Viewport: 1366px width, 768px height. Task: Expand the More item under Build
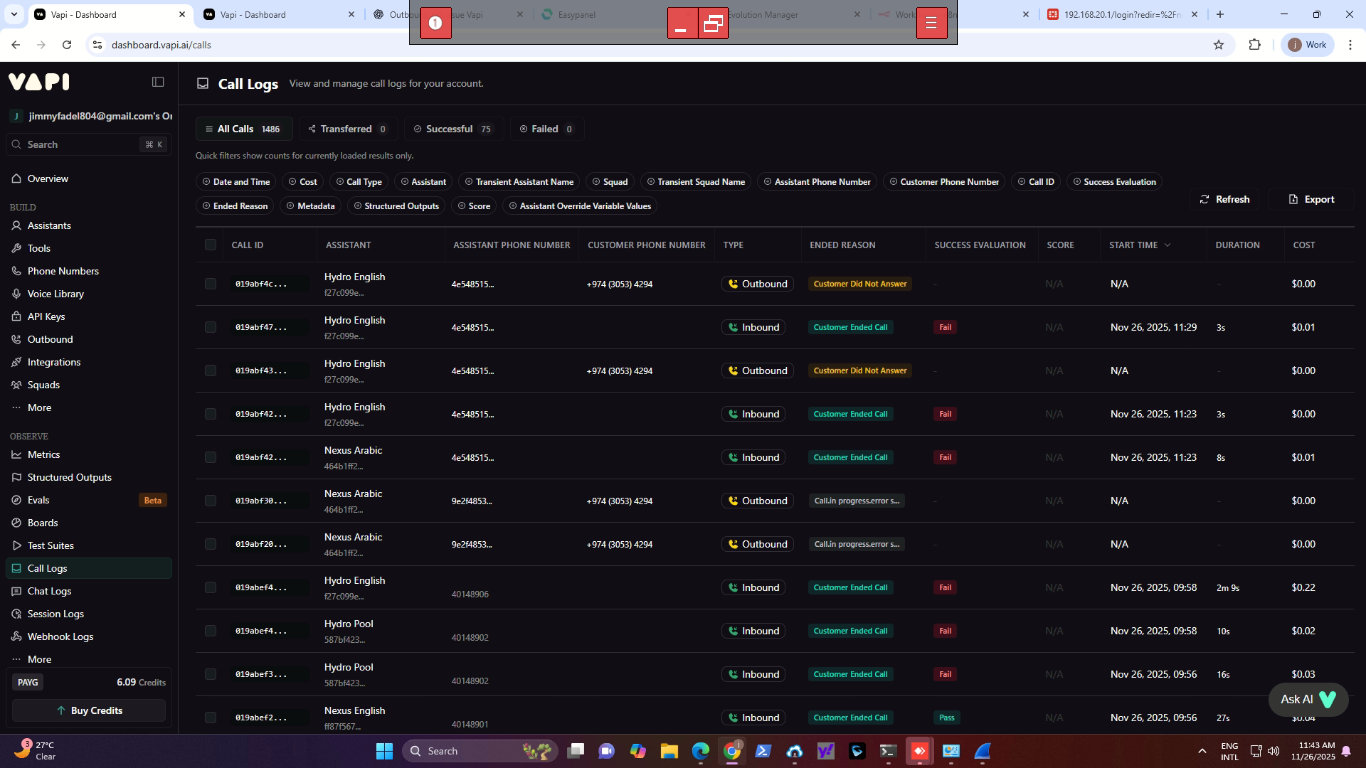39,408
